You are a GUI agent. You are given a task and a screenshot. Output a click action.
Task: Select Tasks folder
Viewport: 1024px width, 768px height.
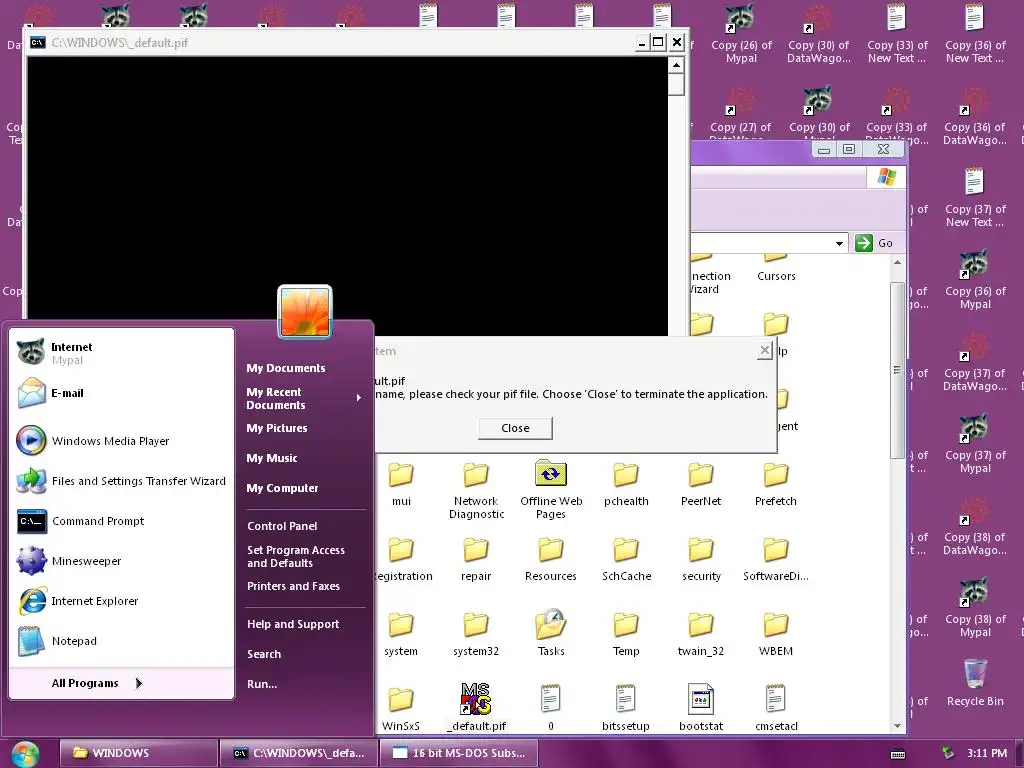[551, 633]
